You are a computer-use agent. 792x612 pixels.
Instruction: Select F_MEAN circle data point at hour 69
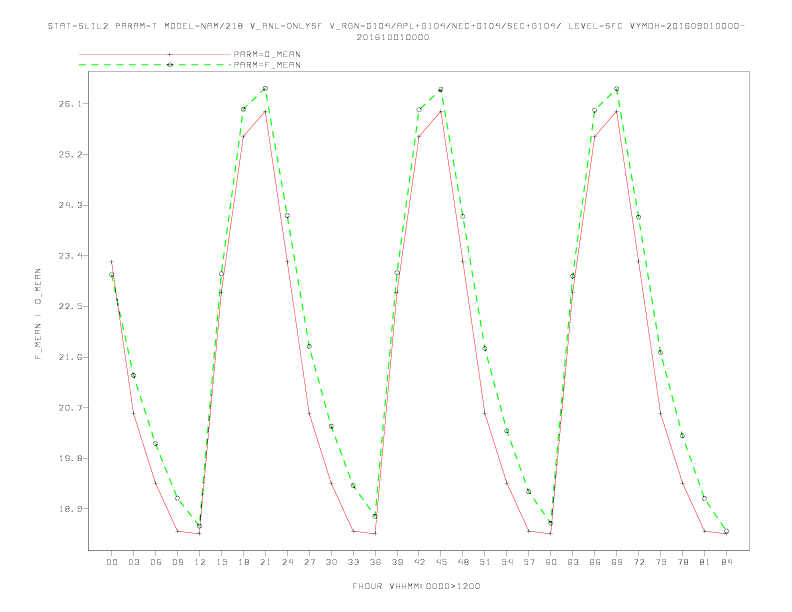pos(617,89)
